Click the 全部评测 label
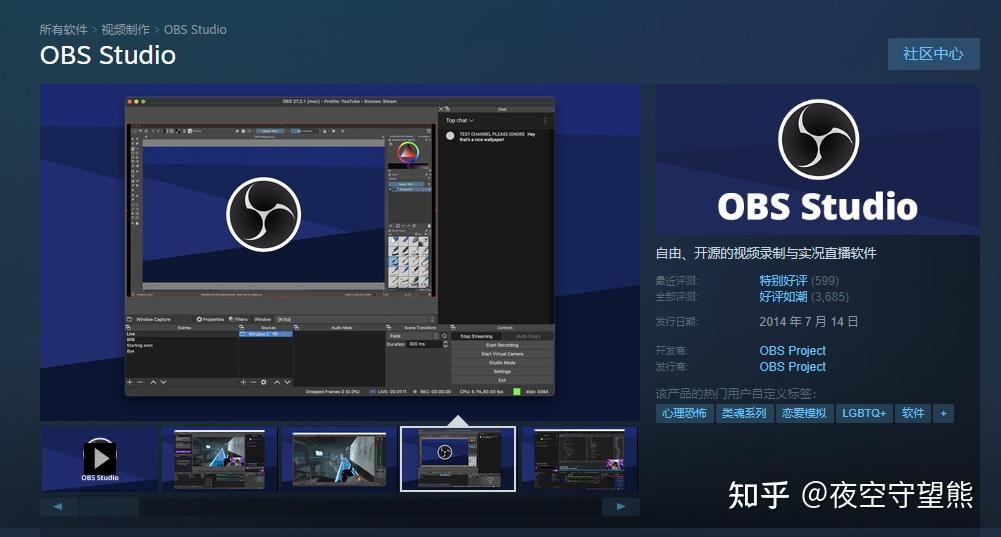1001x537 pixels. click(677, 296)
